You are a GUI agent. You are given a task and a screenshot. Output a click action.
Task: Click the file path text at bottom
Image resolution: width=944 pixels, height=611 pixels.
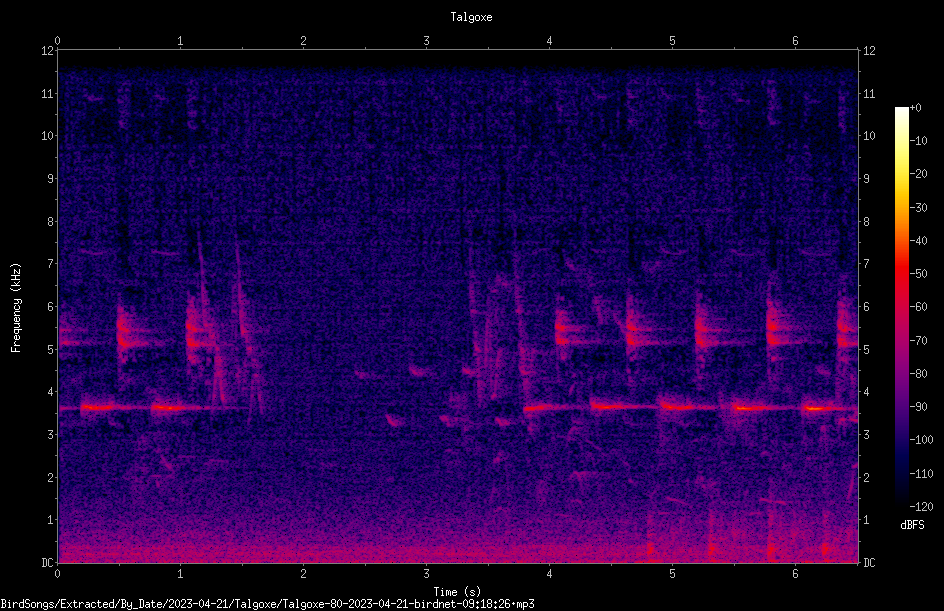tap(267, 604)
